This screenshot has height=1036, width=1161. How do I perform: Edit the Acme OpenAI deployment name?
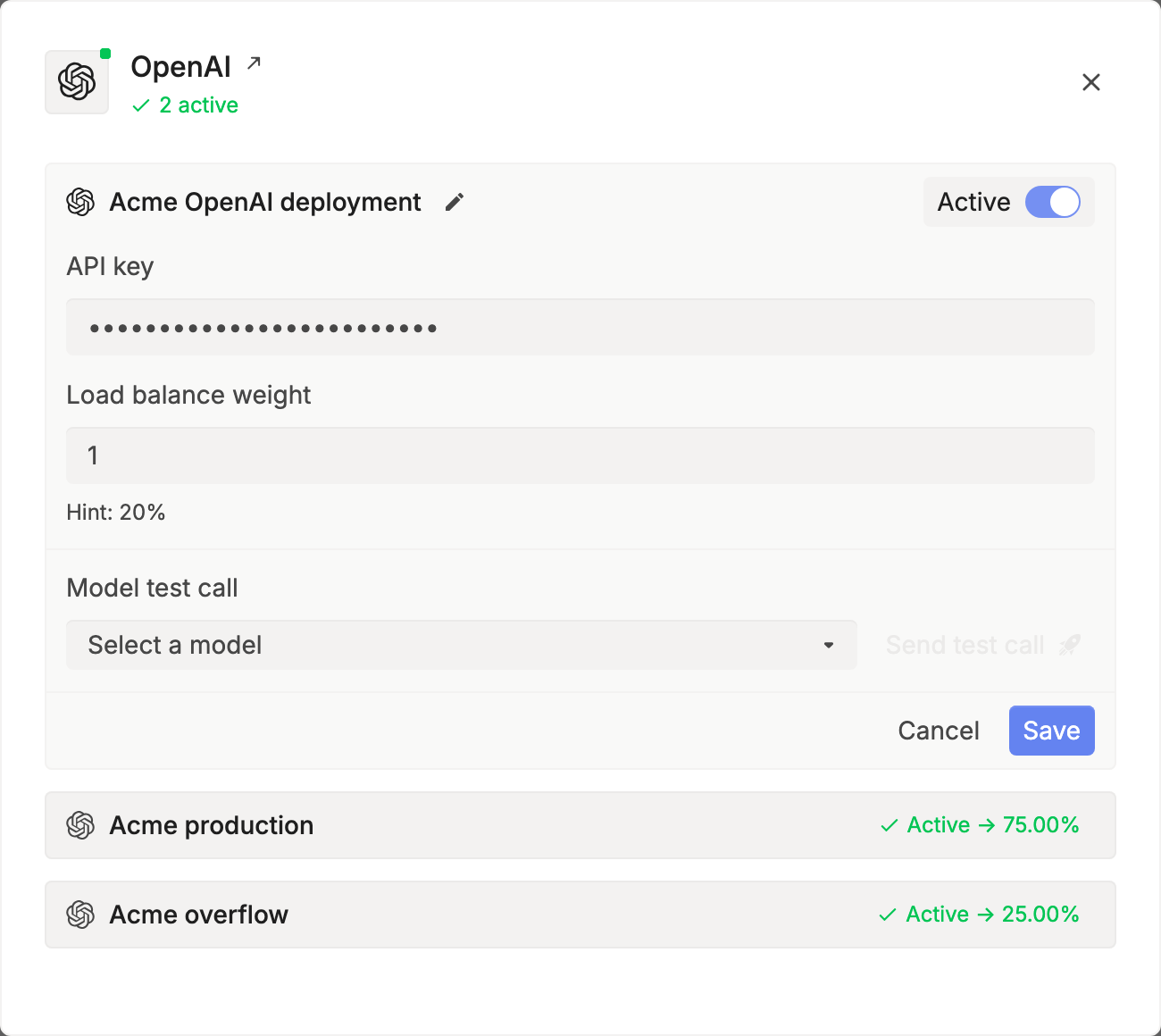click(455, 203)
